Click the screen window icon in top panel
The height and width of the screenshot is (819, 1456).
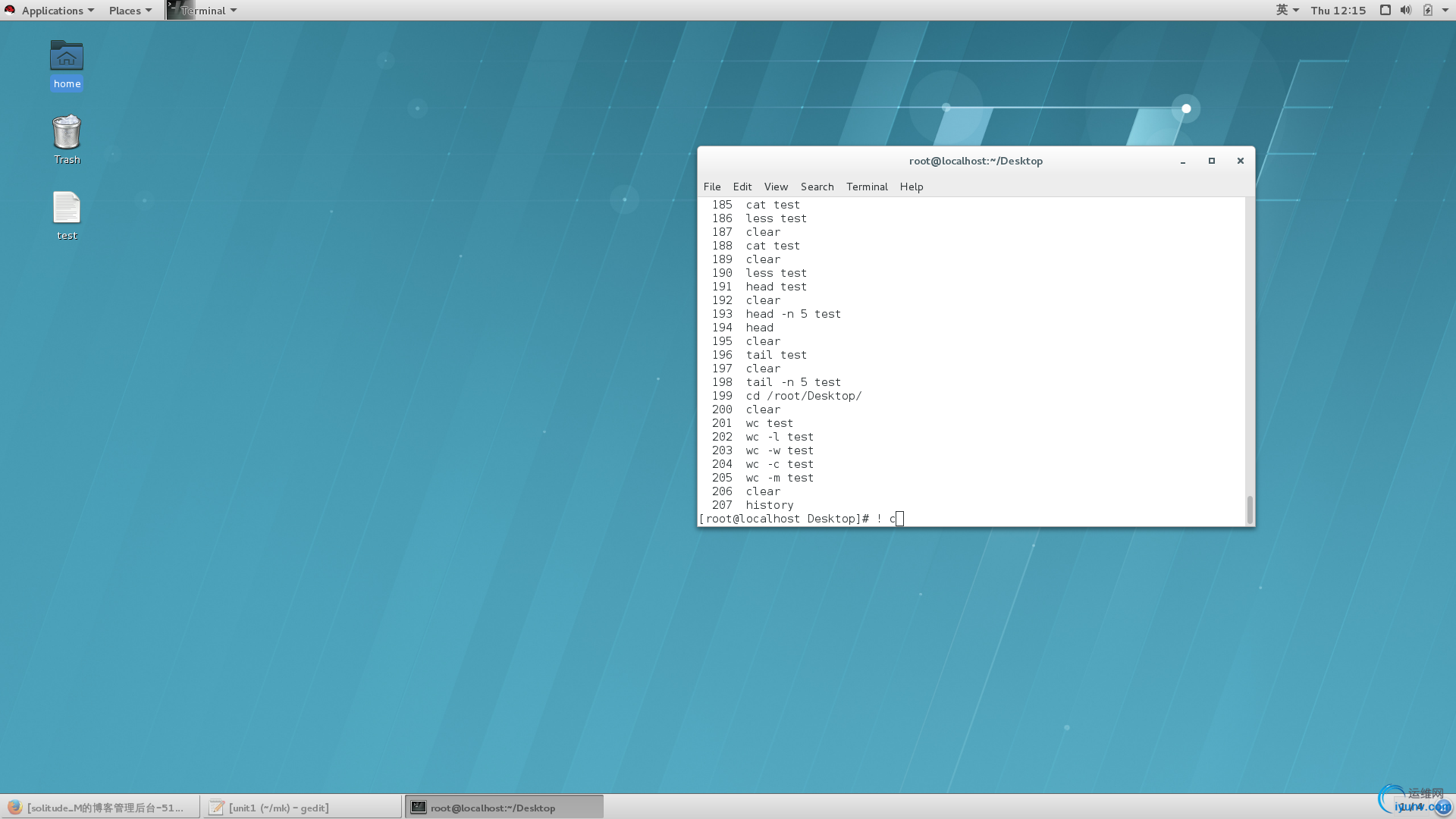(1385, 10)
